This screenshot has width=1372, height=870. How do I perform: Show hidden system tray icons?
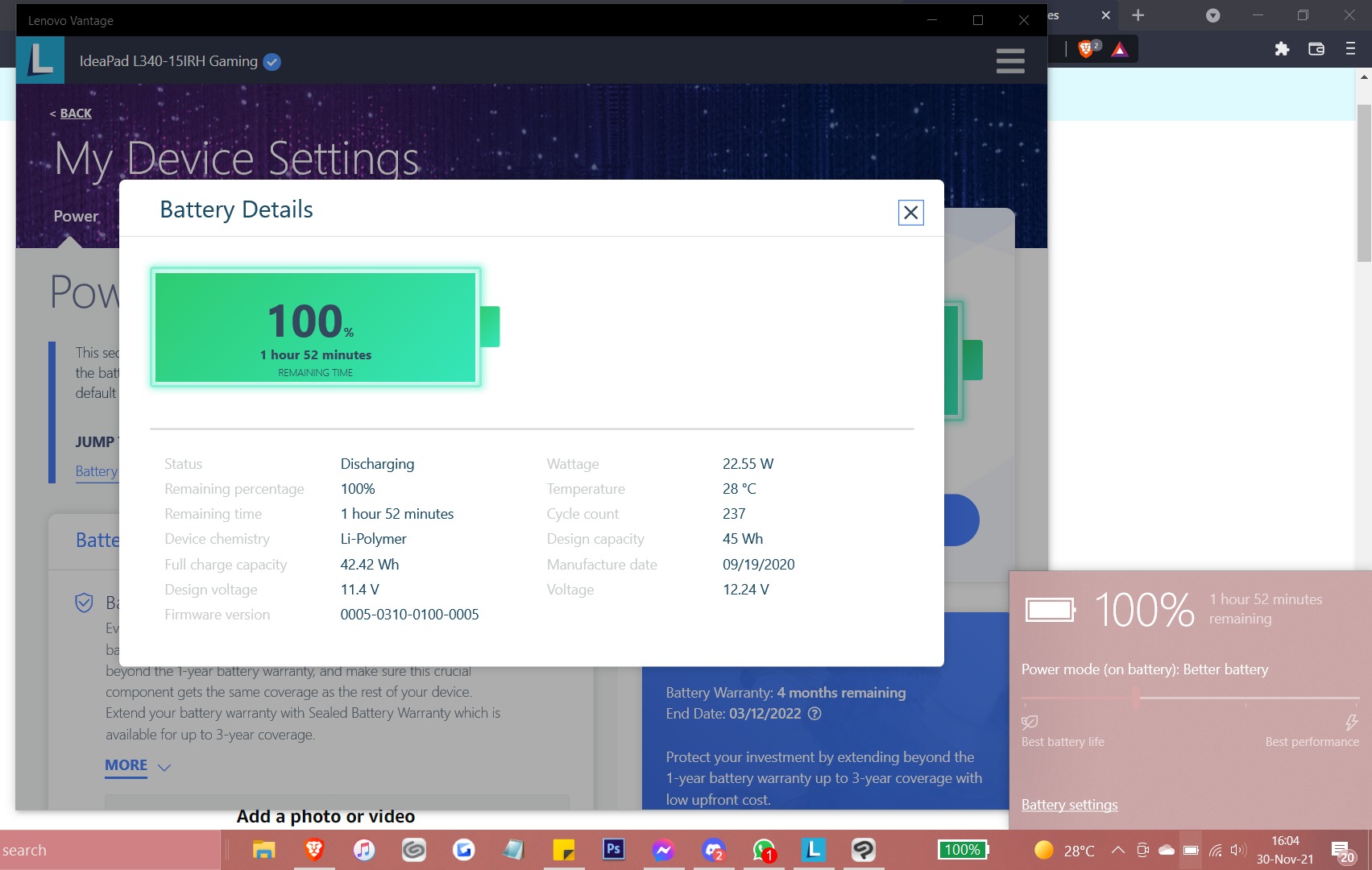tap(1117, 850)
